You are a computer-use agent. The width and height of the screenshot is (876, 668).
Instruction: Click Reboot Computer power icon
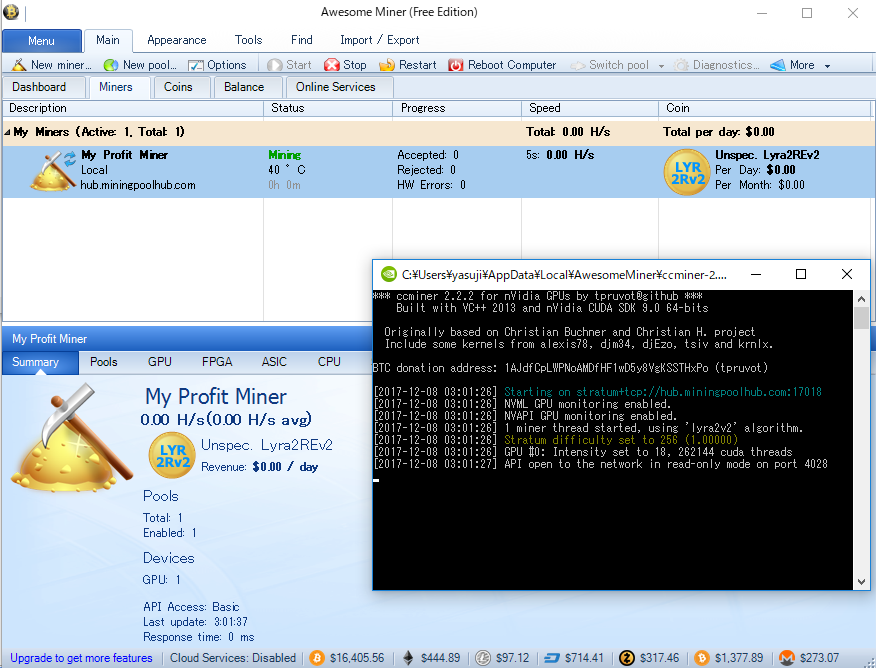455,65
